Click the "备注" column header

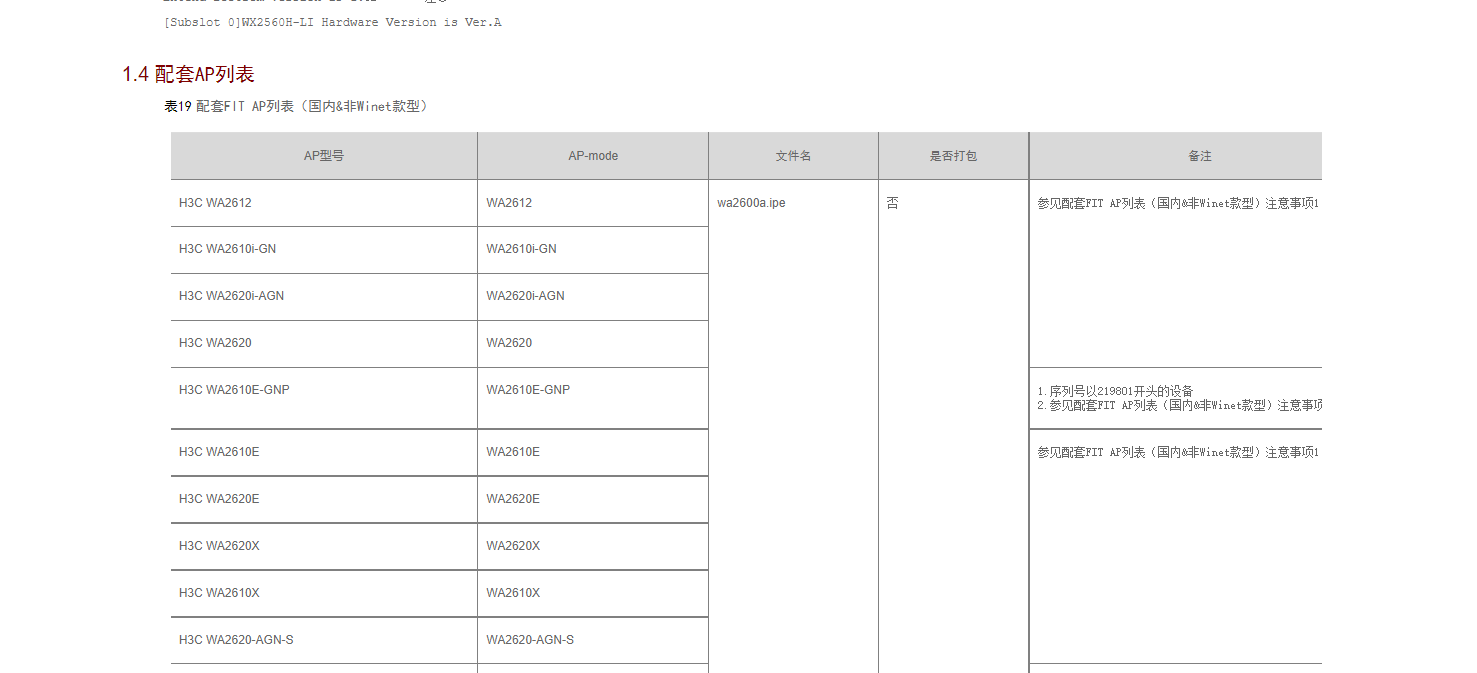tap(1176, 156)
